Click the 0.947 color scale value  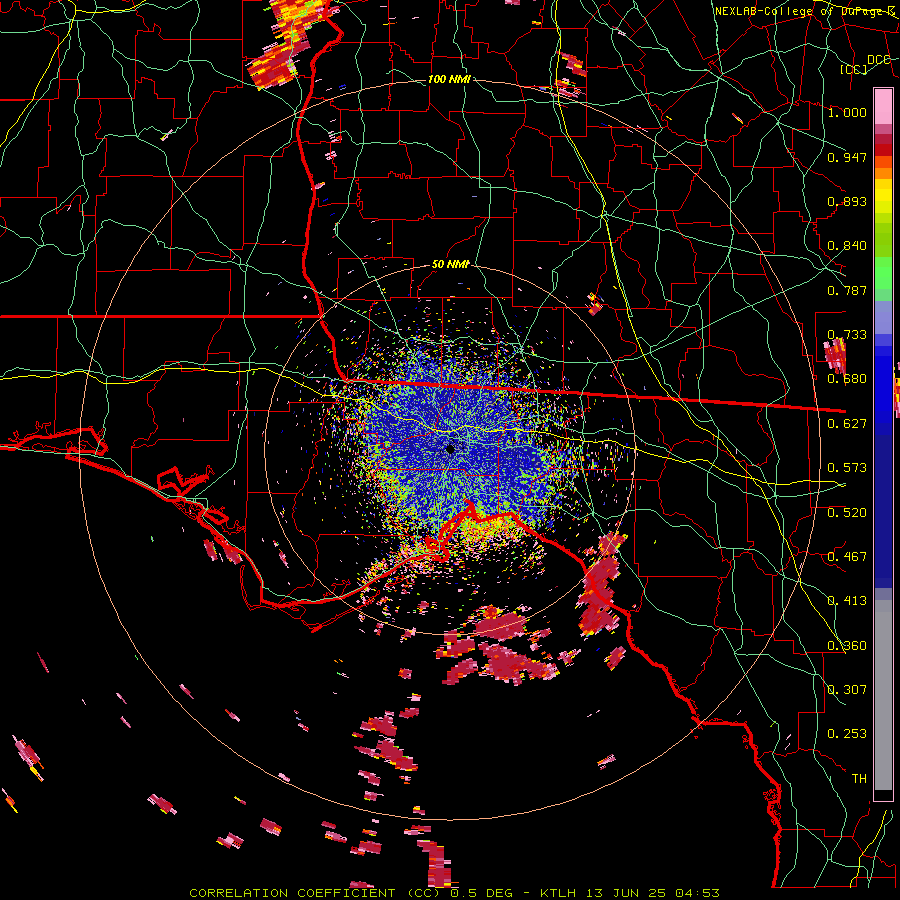click(x=847, y=157)
